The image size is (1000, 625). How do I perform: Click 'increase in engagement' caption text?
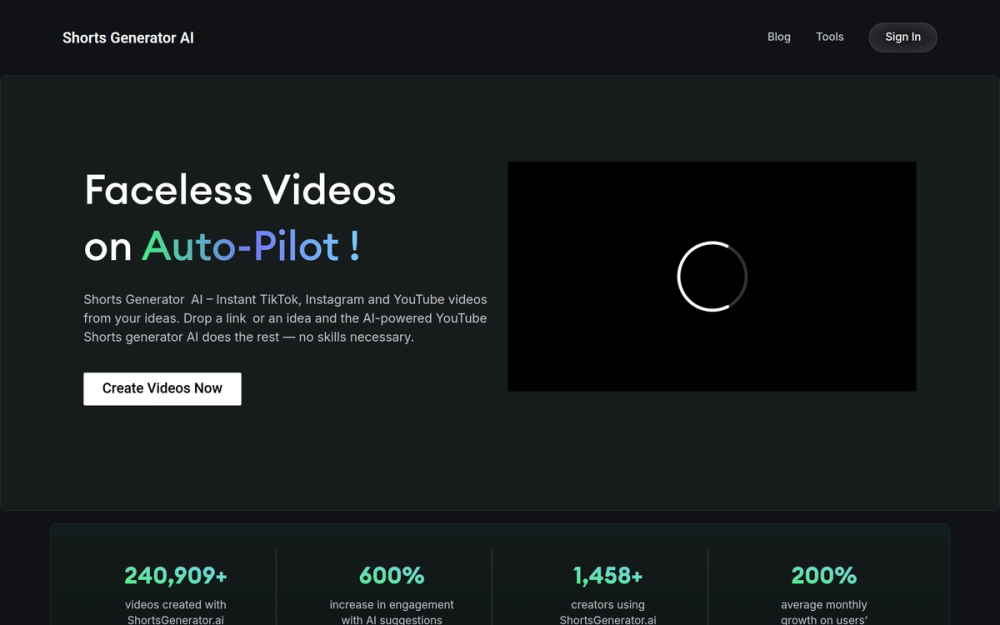pos(392,605)
